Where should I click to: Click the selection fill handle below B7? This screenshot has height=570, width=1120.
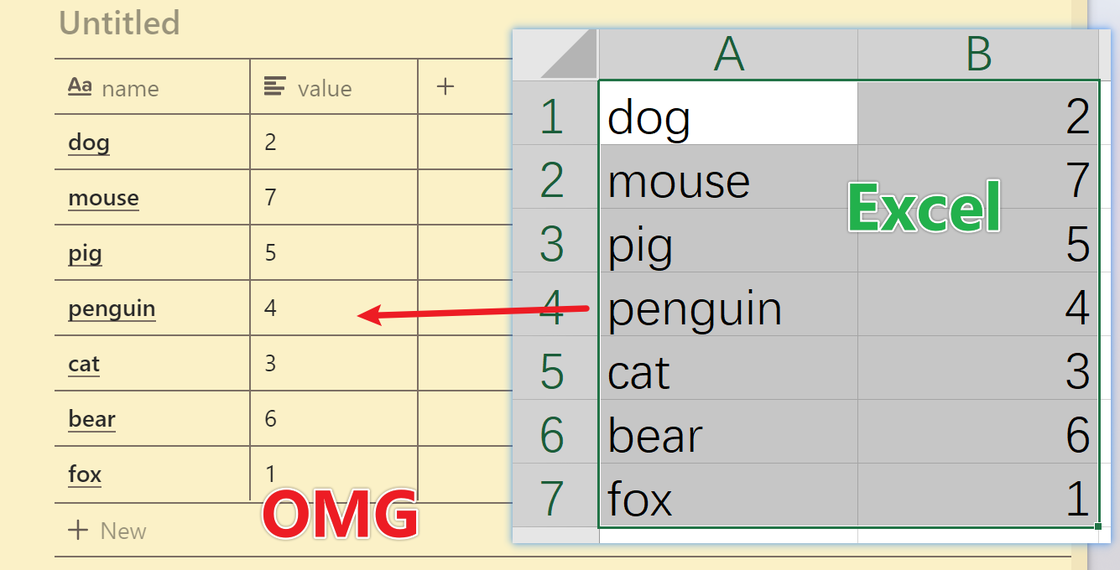1098,526
